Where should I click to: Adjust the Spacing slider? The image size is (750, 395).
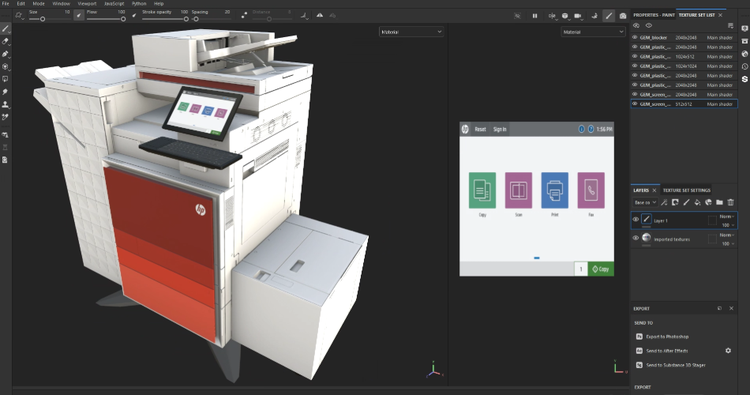coord(211,19)
